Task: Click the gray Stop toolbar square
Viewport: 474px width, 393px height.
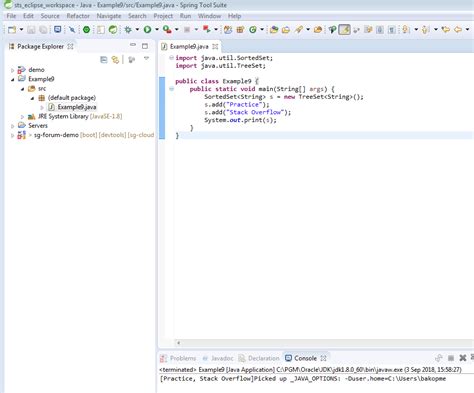Action: (187, 30)
